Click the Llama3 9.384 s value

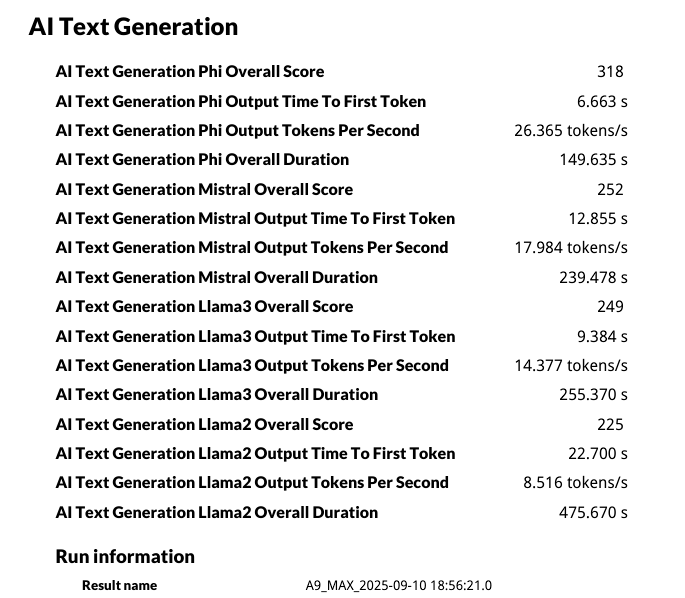[602, 336]
